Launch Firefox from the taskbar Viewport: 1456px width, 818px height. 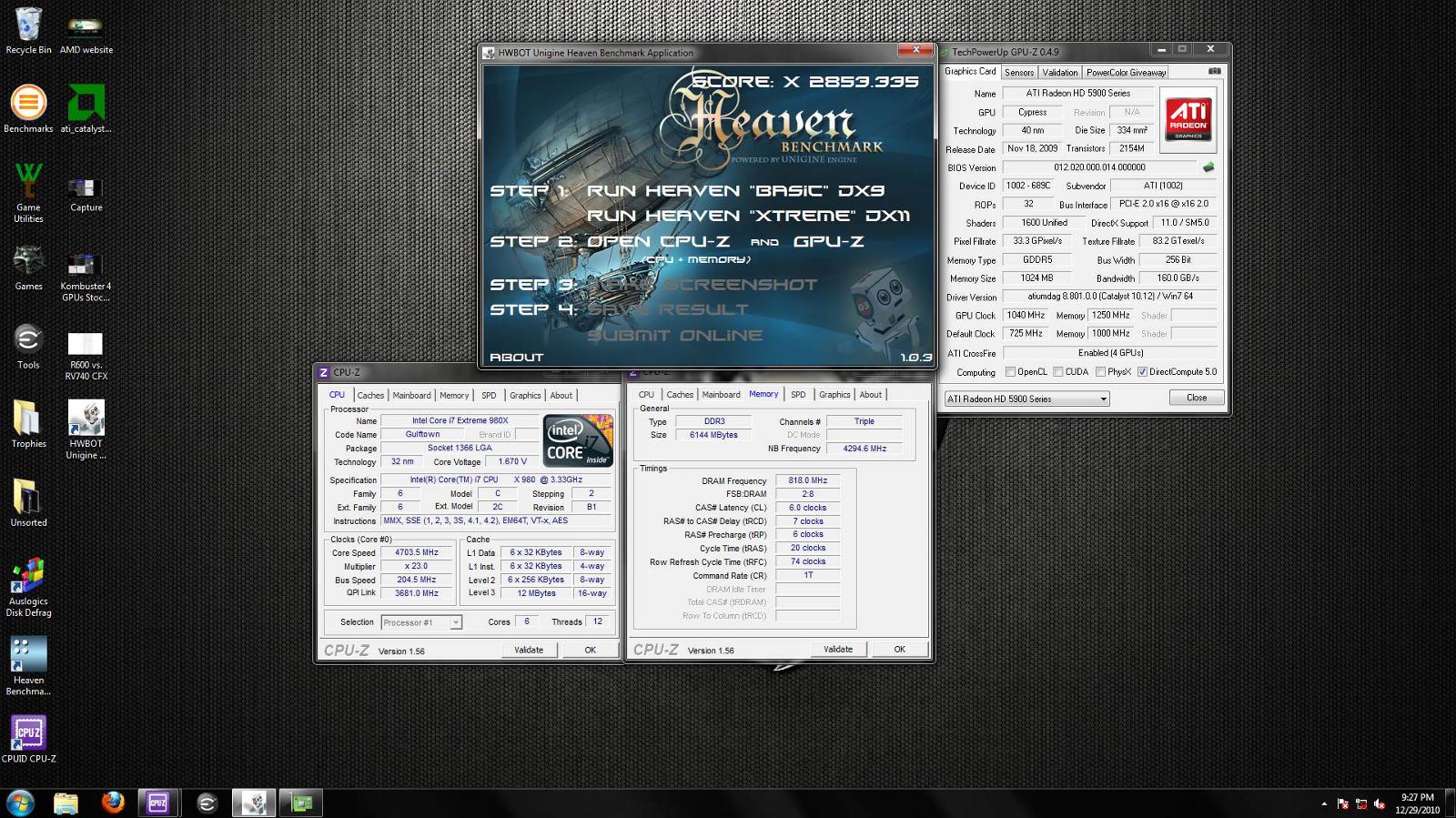point(113,803)
